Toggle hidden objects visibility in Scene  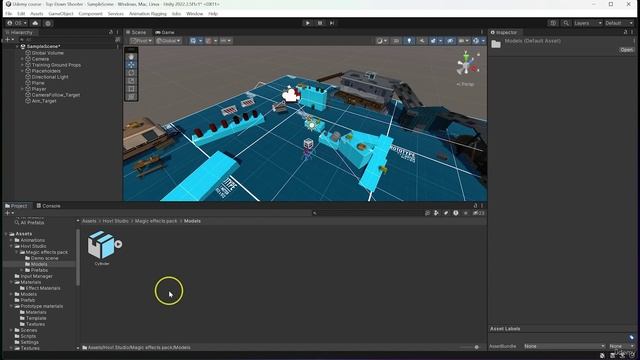[450, 41]
